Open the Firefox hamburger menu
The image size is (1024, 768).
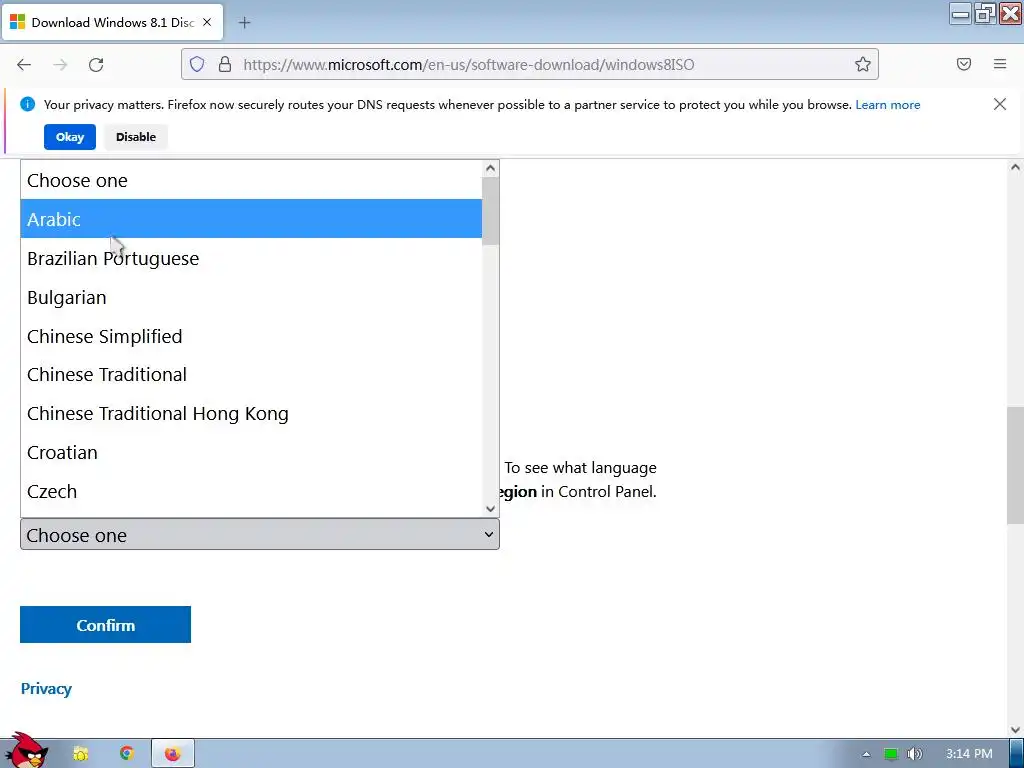1000,64
